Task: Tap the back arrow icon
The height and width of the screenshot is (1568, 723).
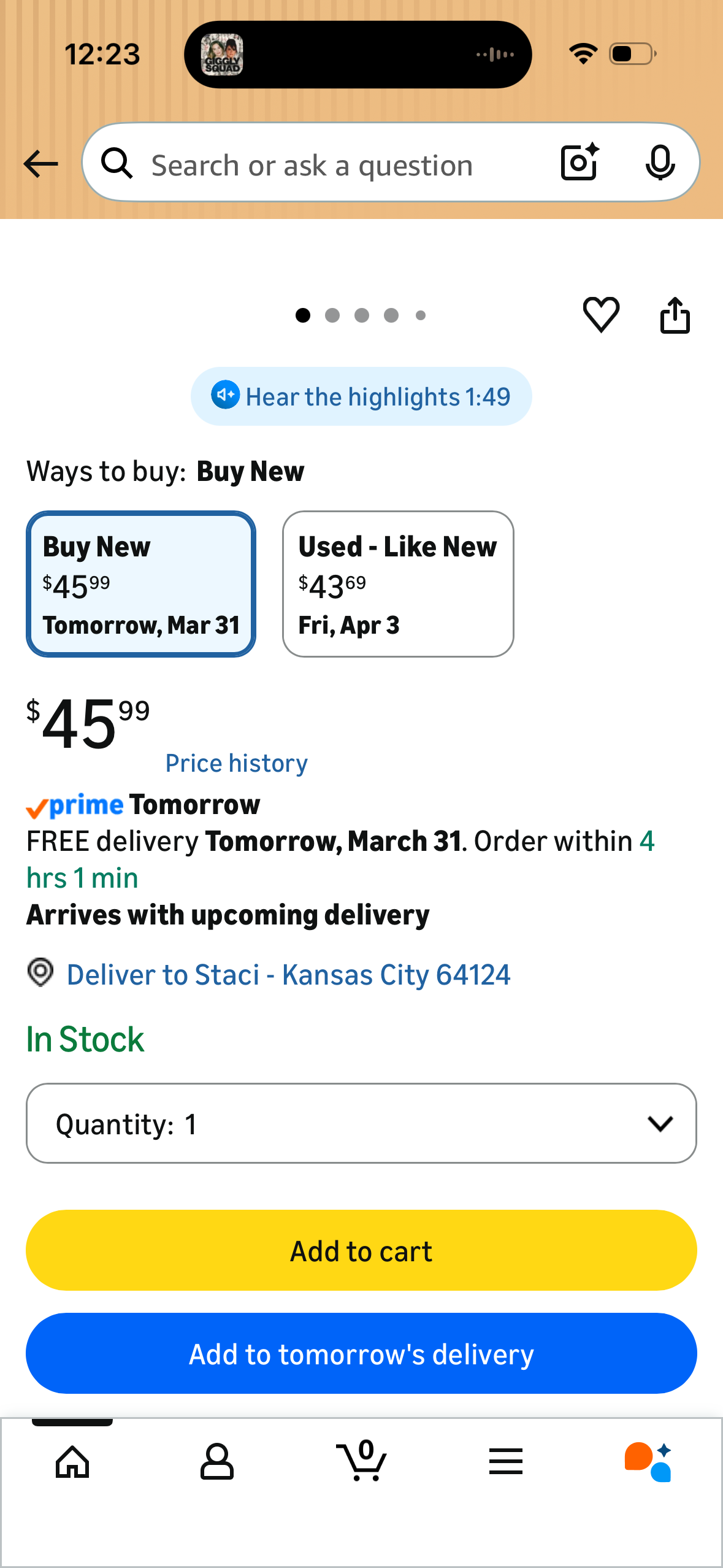Action: pyautogui.click(x=40, y=164)
